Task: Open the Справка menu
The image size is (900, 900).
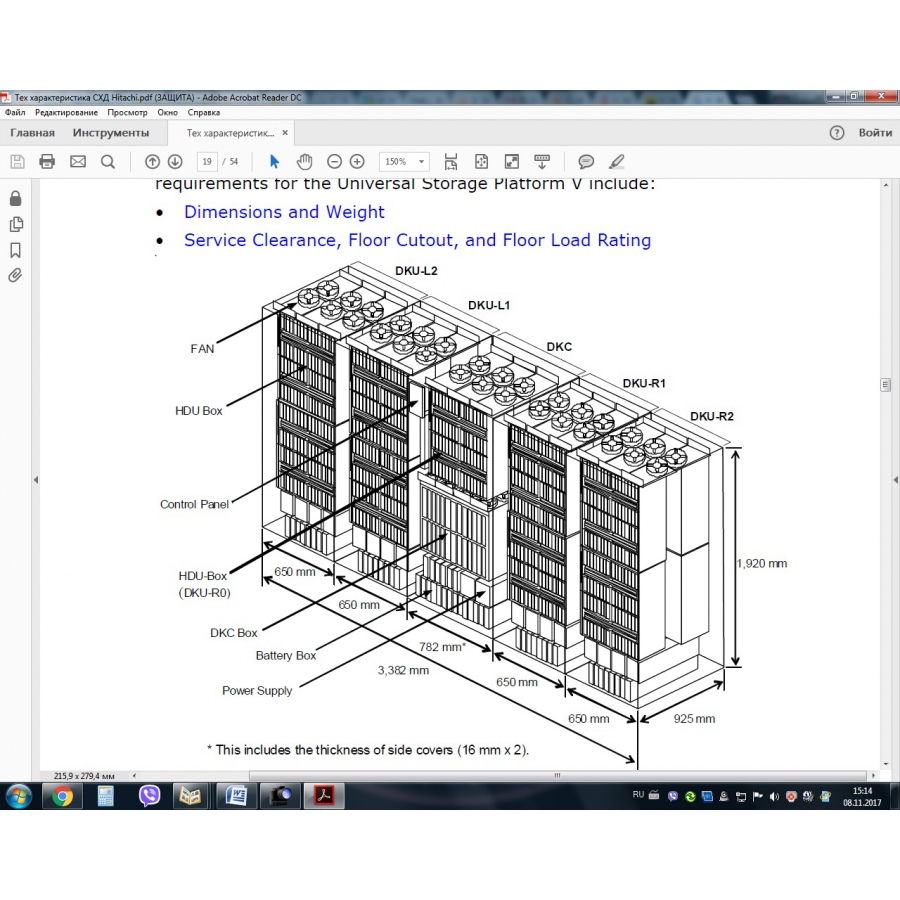Action: tap(204, 112)
